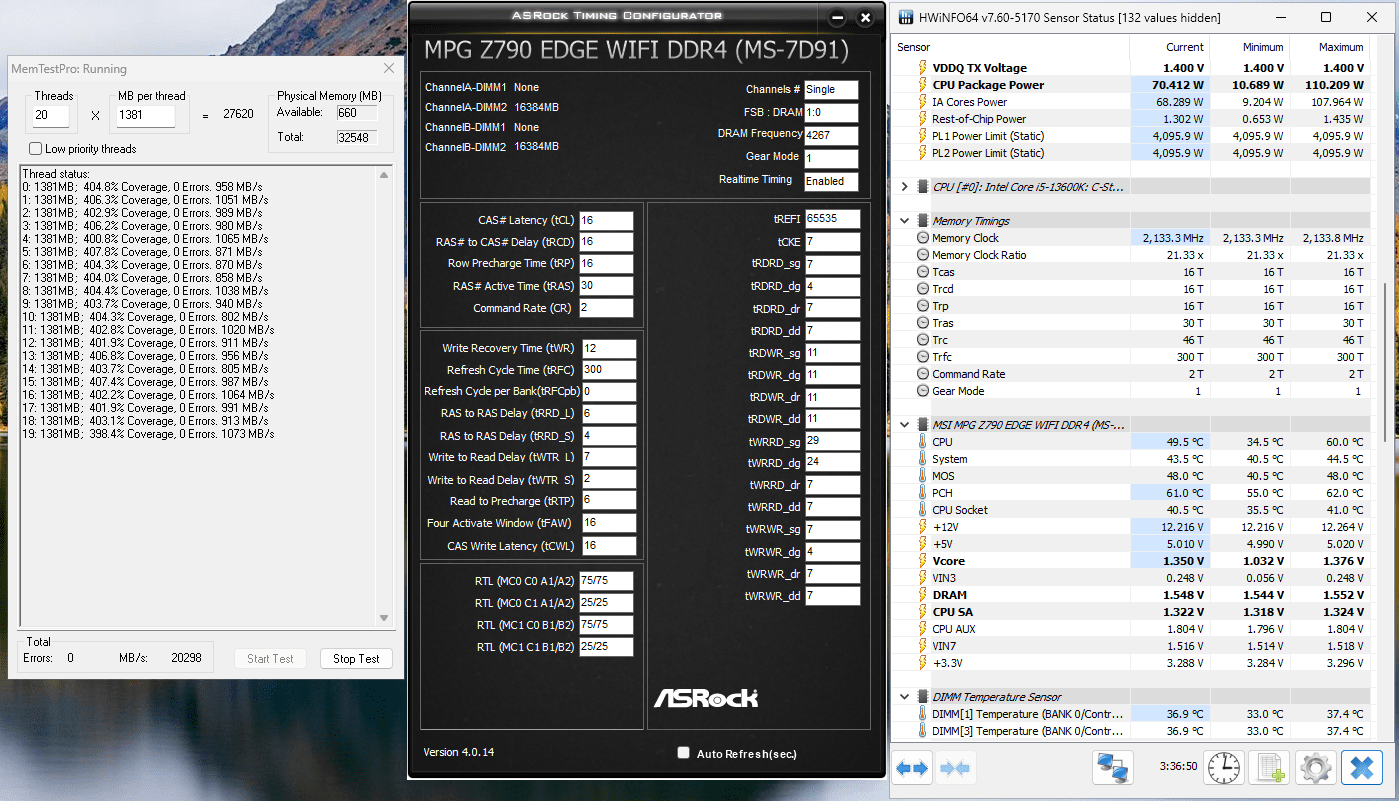This screenshot has height=801, width=1399.
Task: Toggle Auto Refresh(sec.) checkbox in ASRock
Action: pos(684,753)
